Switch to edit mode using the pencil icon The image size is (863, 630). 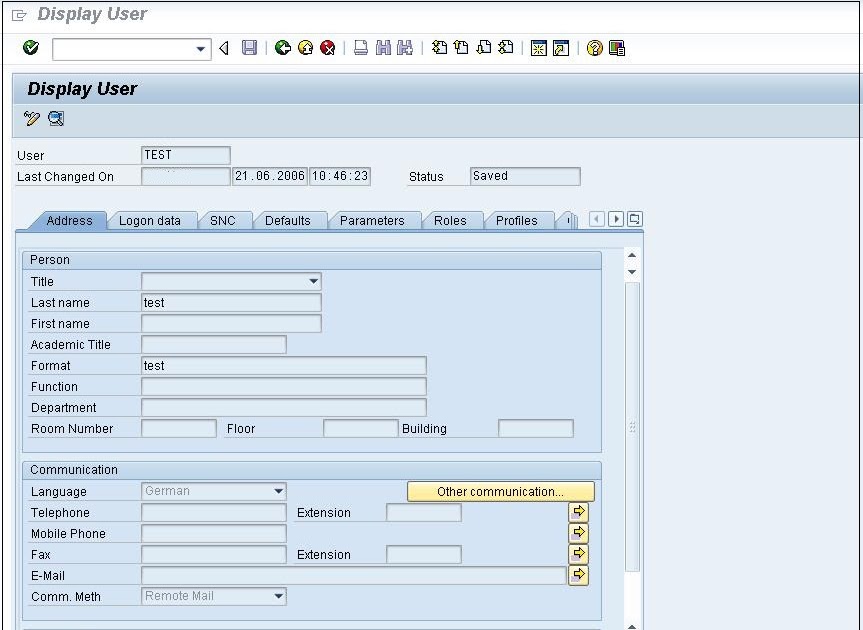[29, 119]
